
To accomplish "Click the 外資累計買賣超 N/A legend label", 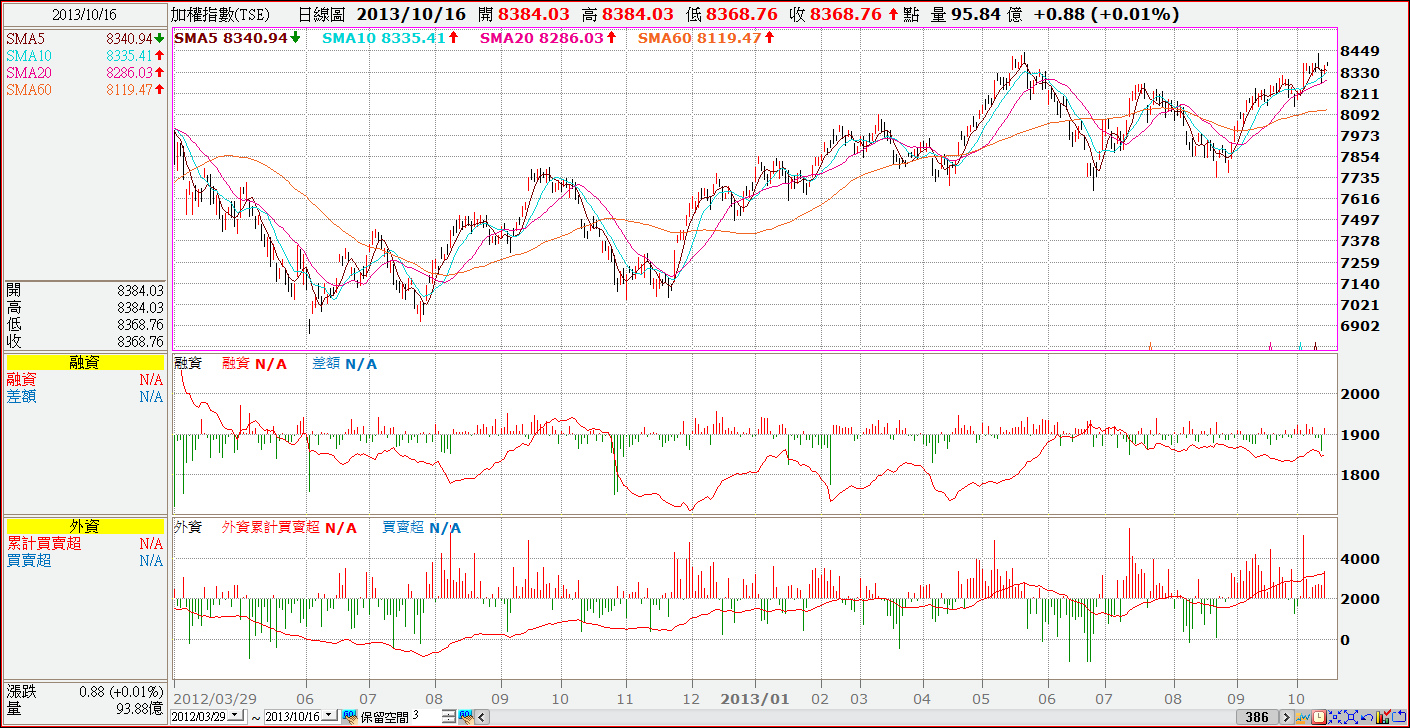I will point(289,527).
